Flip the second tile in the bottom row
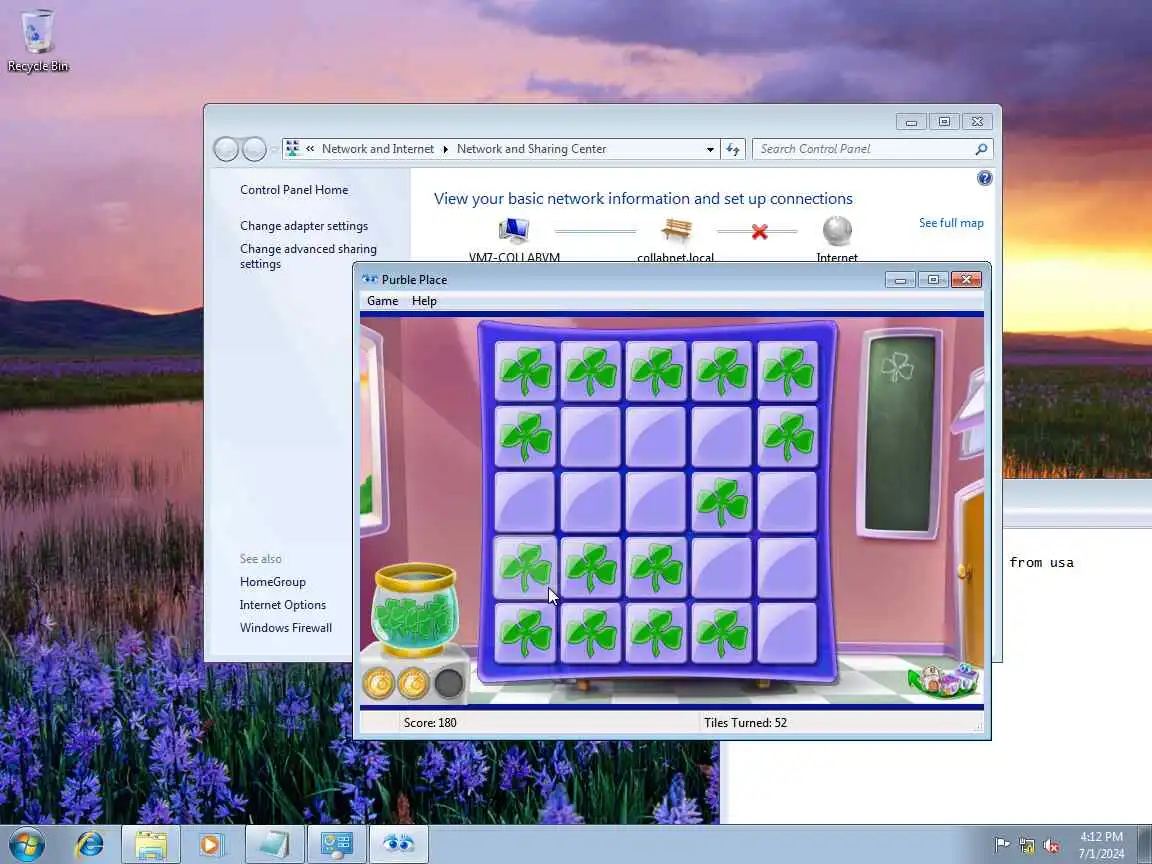1152x864 pixels. 591,633
